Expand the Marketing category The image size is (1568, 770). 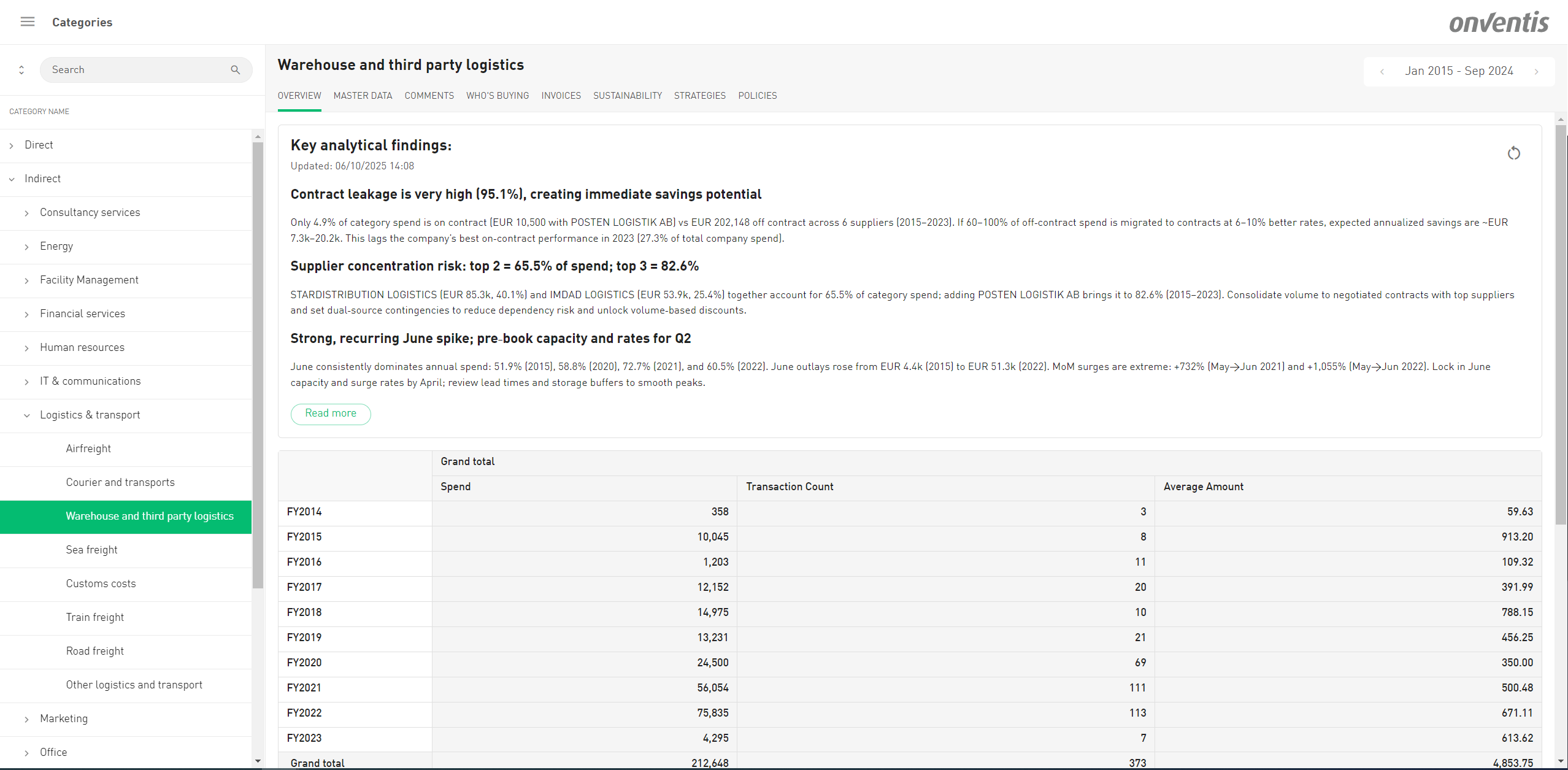[27, 719]
